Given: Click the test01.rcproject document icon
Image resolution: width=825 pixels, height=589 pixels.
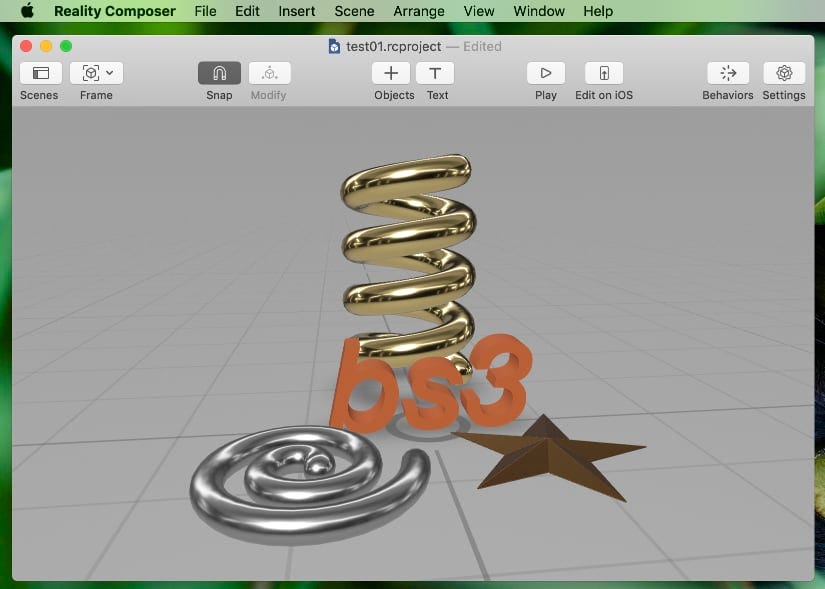Looking at the screenshot, I should (334, 46).
